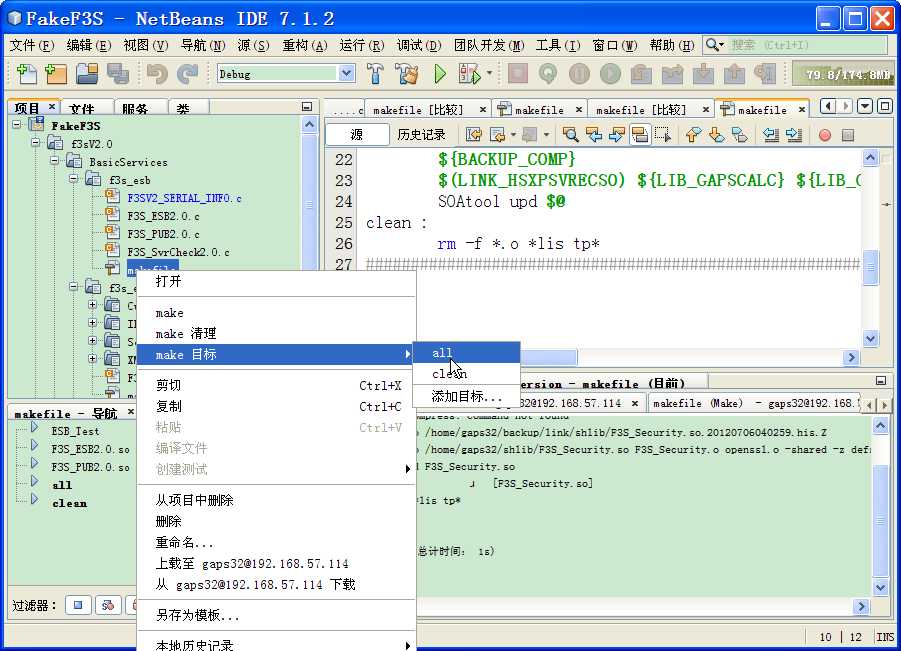
Task: Start macro recording red circle
Action: (825, 135)
